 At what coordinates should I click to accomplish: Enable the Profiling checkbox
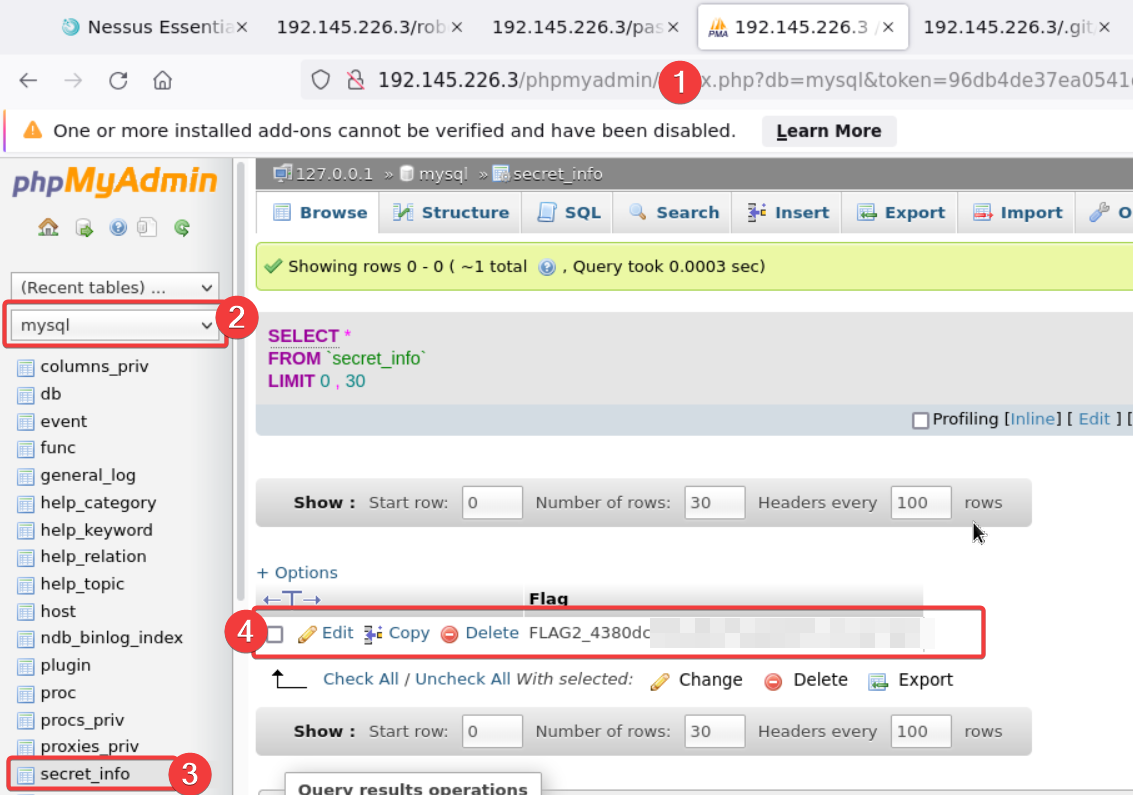pos(920,420)
